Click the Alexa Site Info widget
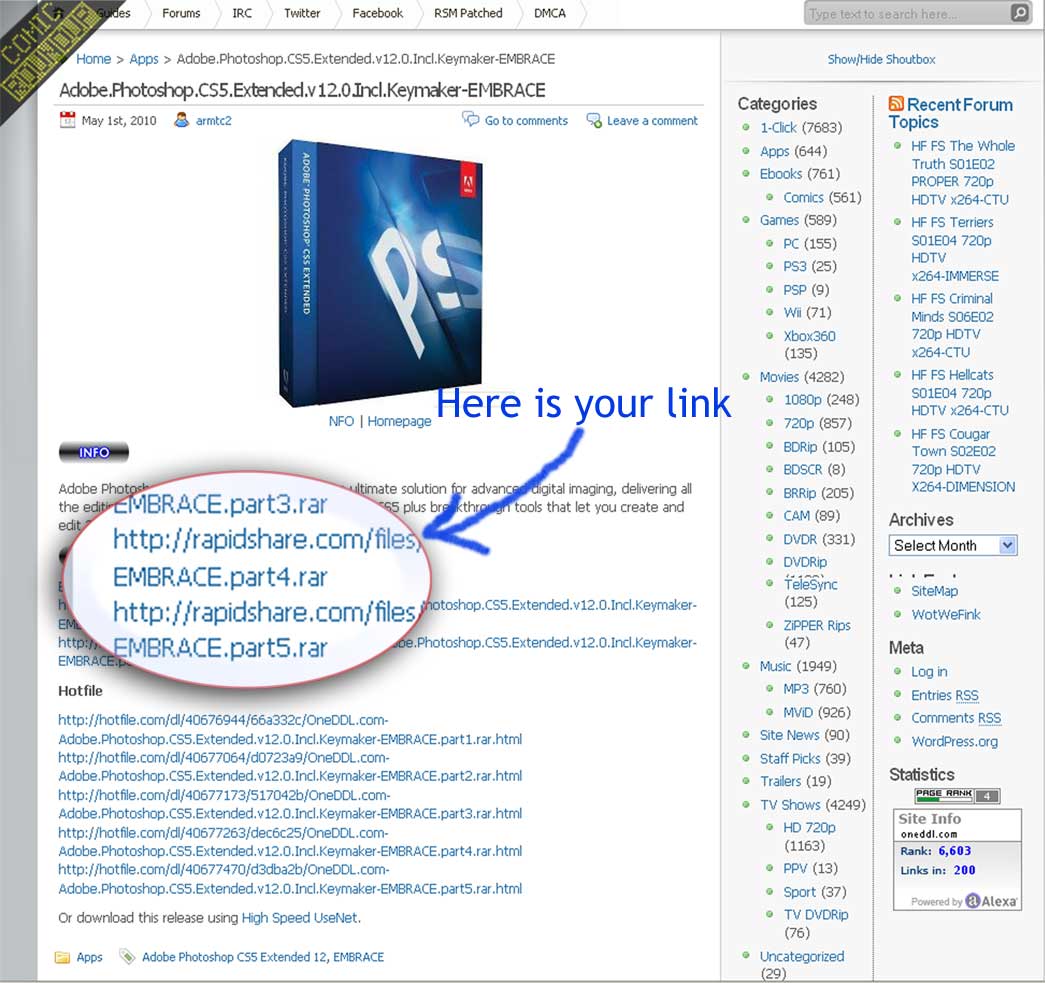 957,860
